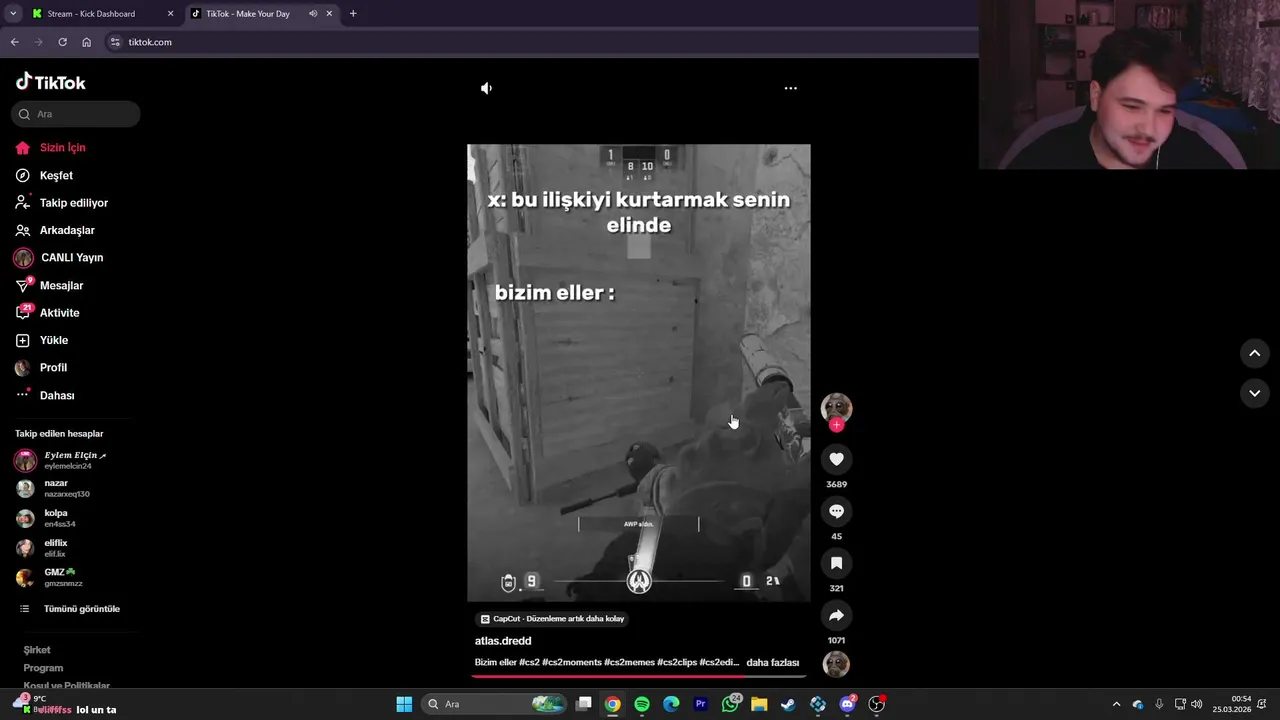The width and height of the screenshot is (1280, 720).
Task: Open the Şirket footer link
Action: [37, 650]
